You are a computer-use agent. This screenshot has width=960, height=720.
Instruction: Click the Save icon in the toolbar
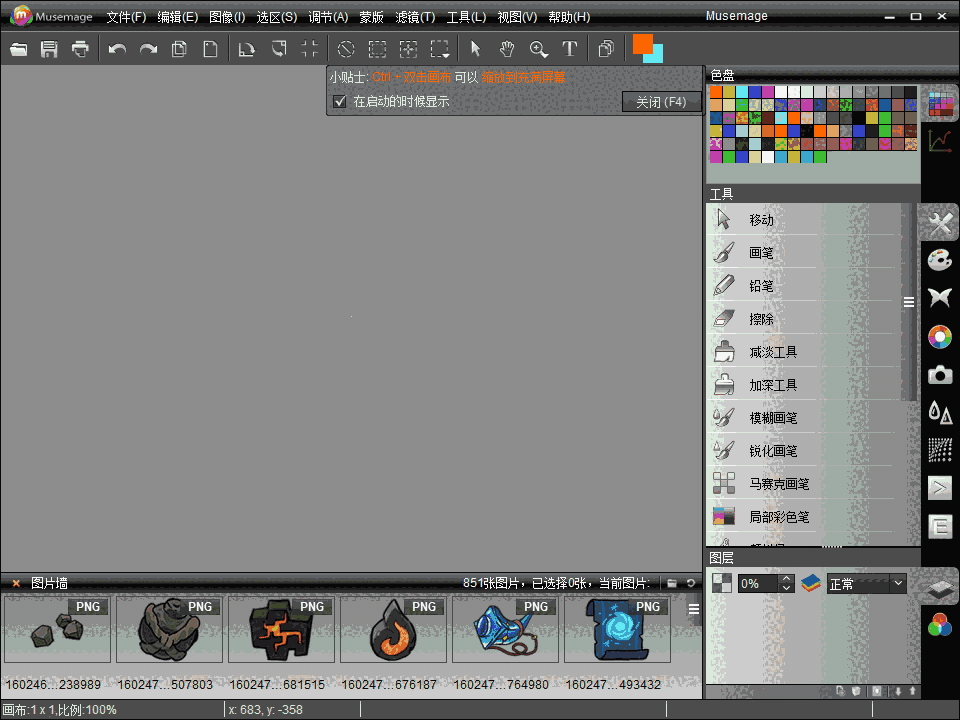[48, 48]
